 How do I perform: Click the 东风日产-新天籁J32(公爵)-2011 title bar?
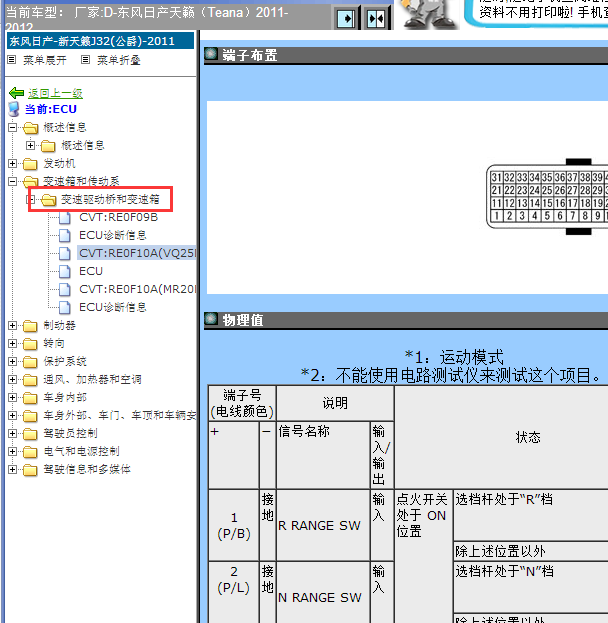pyautogui.click(x=101, y=41)
